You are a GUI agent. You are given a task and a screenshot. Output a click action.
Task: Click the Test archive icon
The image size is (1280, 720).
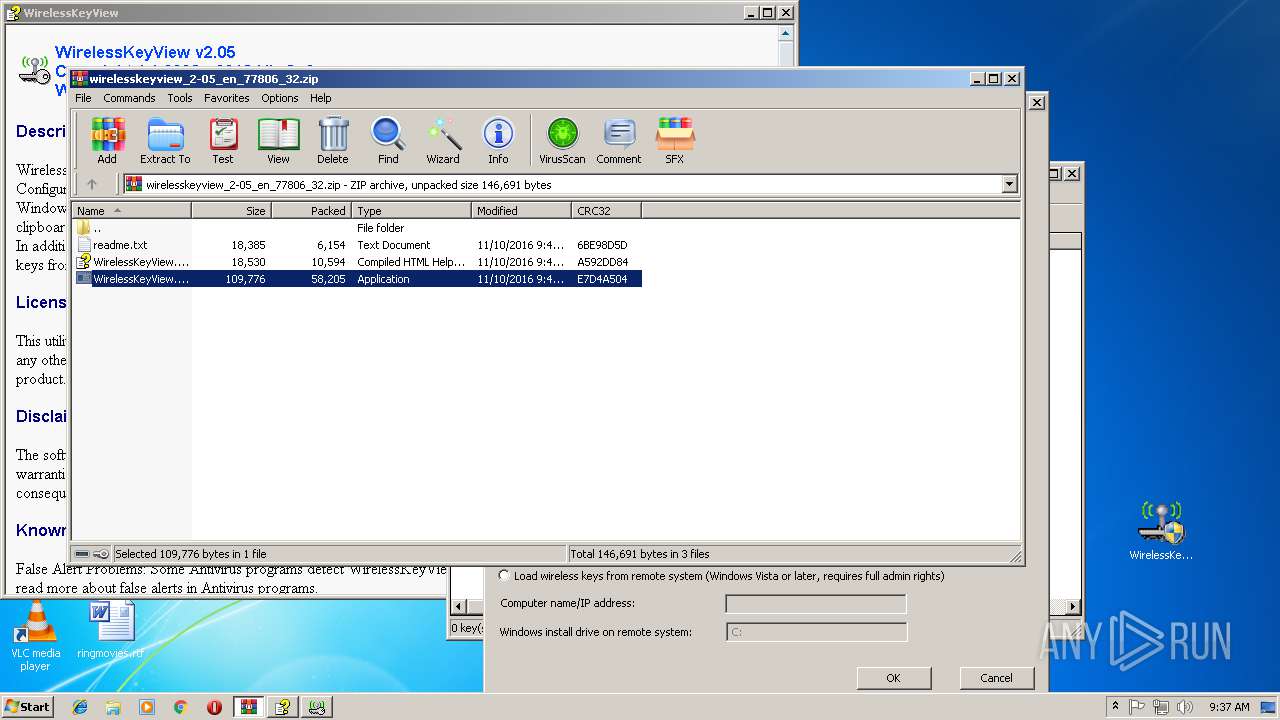(x=223, y=140)
